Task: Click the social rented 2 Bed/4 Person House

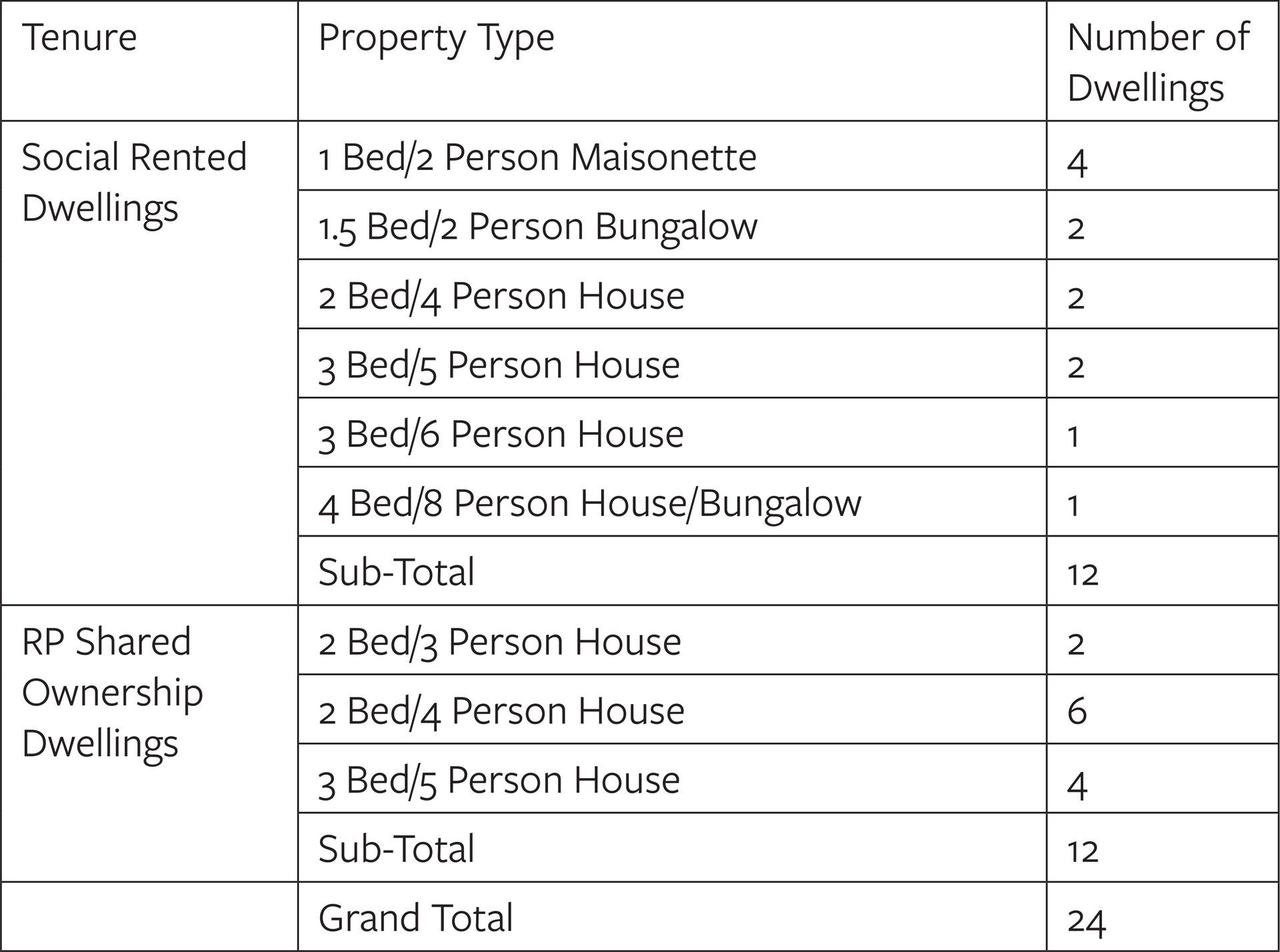Action: click(672, 294)
